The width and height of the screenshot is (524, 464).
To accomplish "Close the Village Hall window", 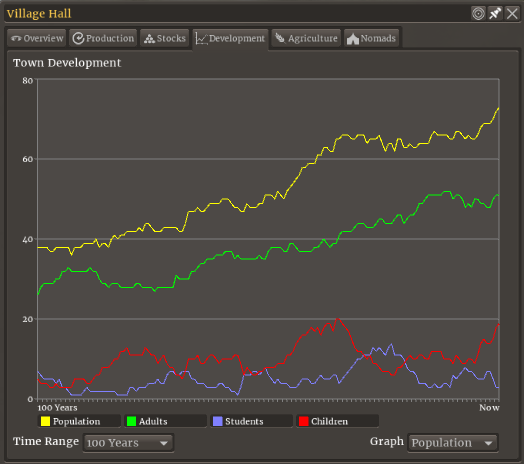I will 512,14.
